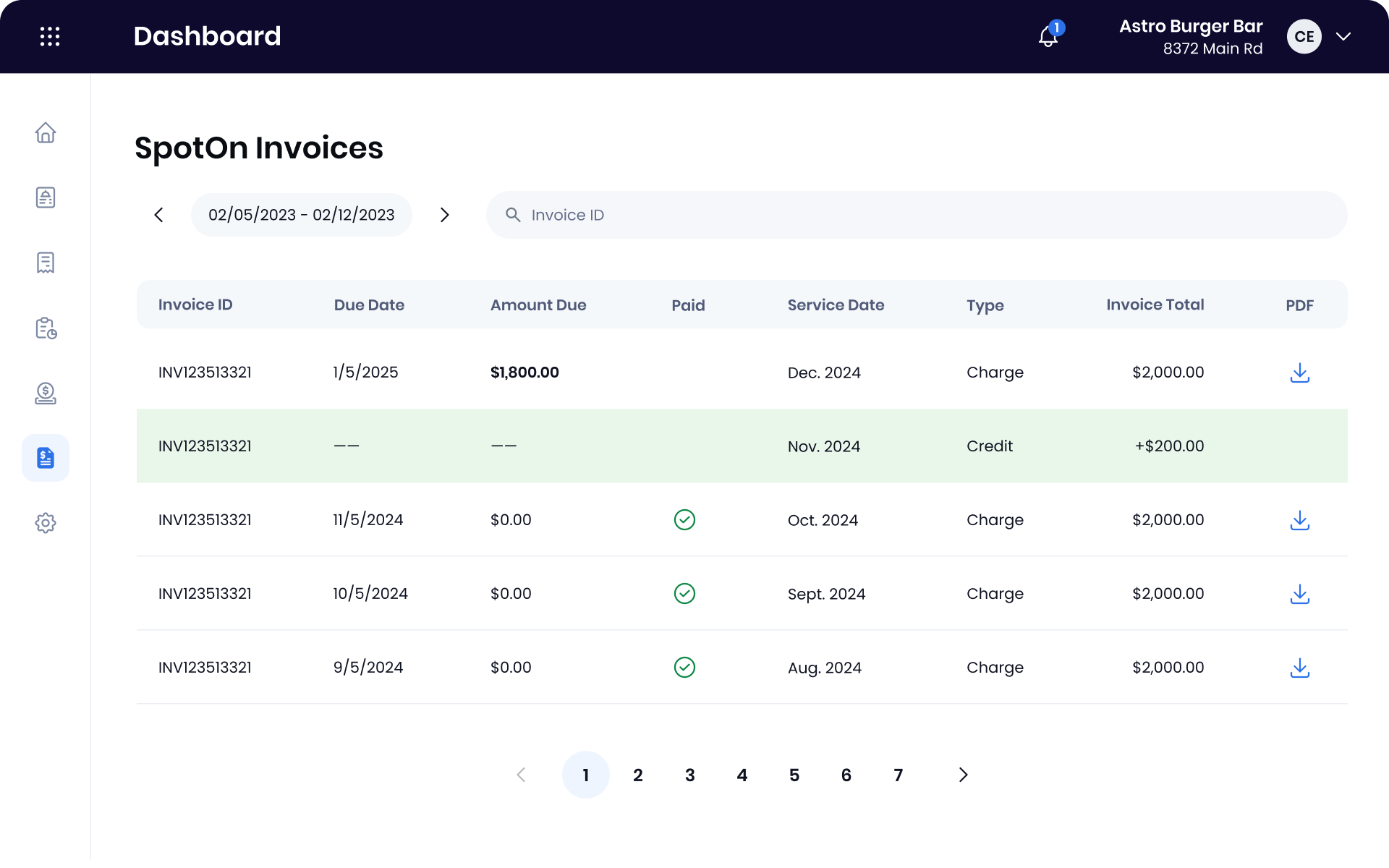Click the Aug. 2024 service date
This screenshot has width=1389, height=868.
coord(825,668)
